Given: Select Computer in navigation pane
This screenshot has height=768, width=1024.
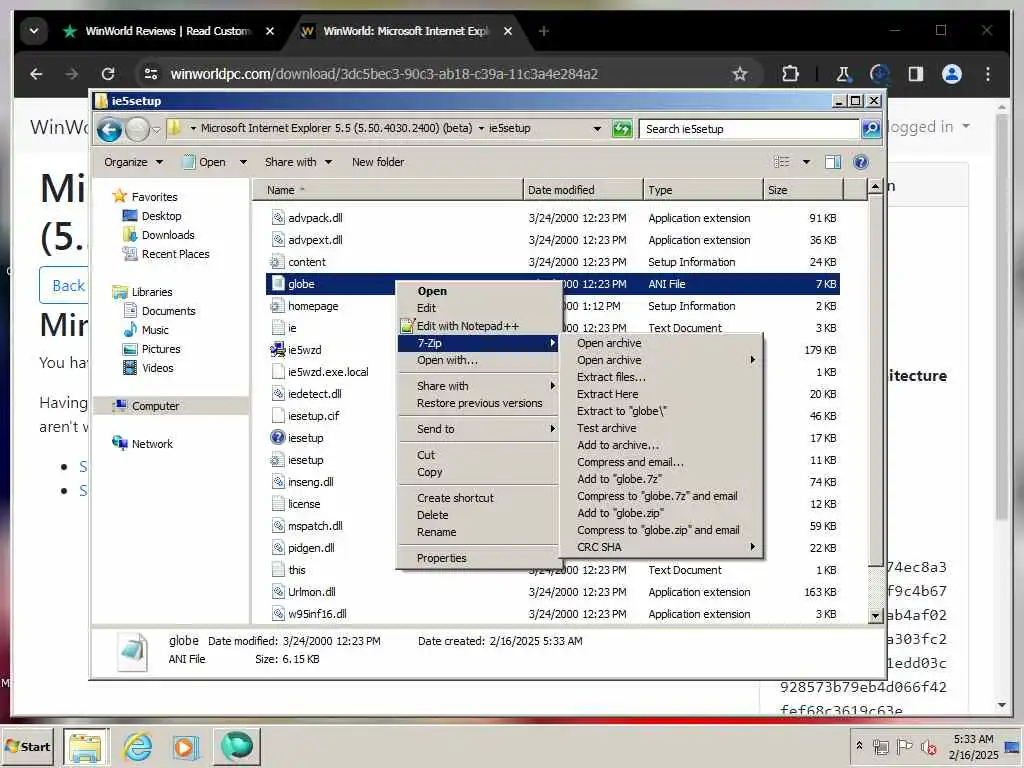Looking at the screenshot, I should click(x=155, y=406).
